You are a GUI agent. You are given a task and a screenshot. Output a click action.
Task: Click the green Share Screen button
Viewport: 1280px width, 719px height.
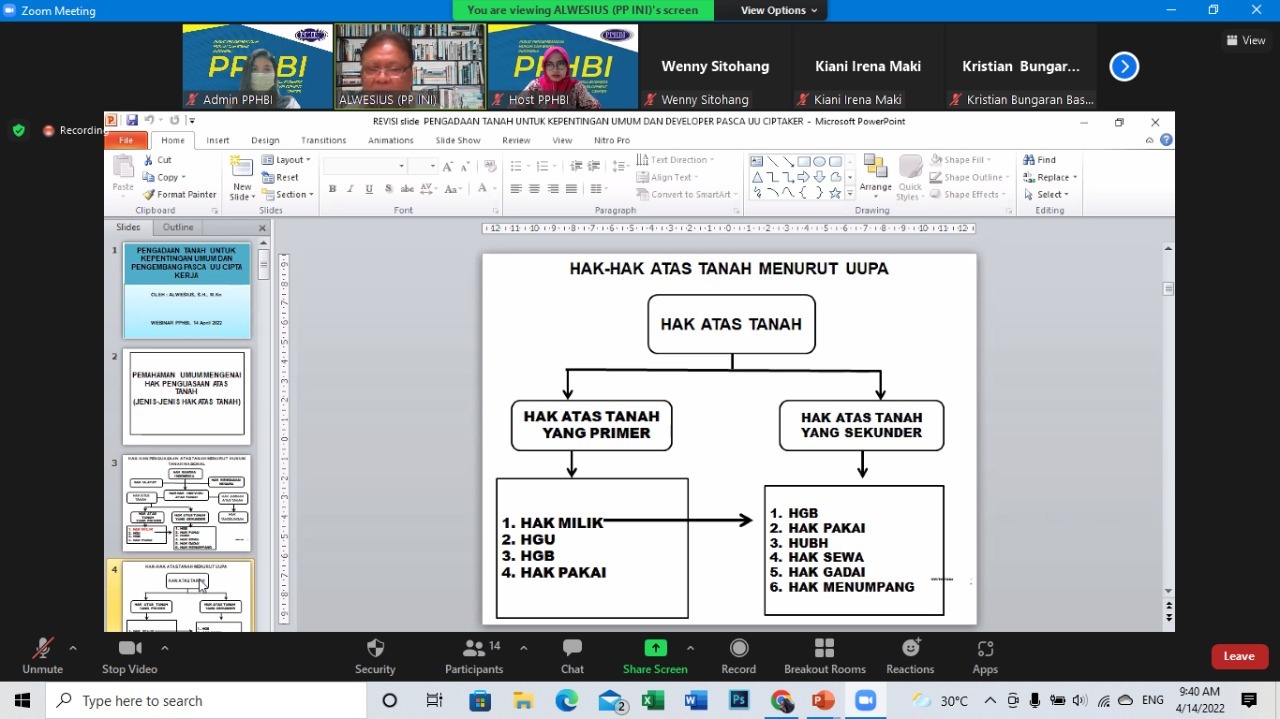pos(655,656)
